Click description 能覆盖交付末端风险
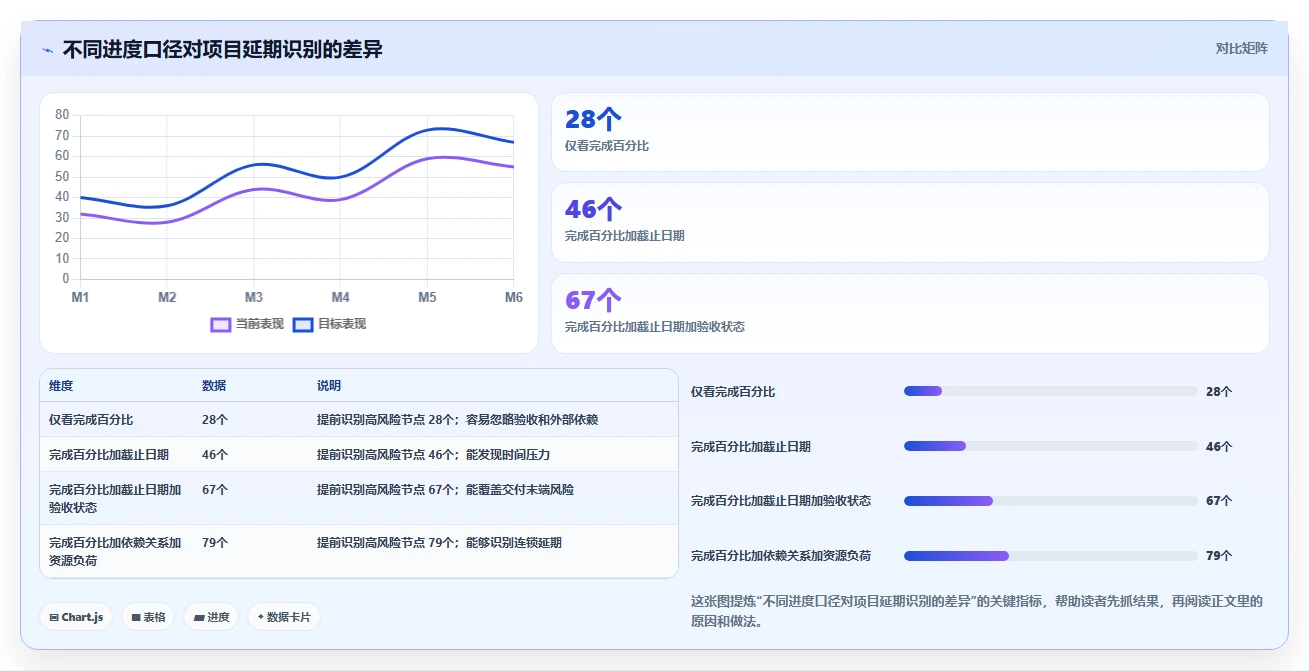Viewport: 1309px width, 671px height. pyautogui.click(x=520, y=490)
